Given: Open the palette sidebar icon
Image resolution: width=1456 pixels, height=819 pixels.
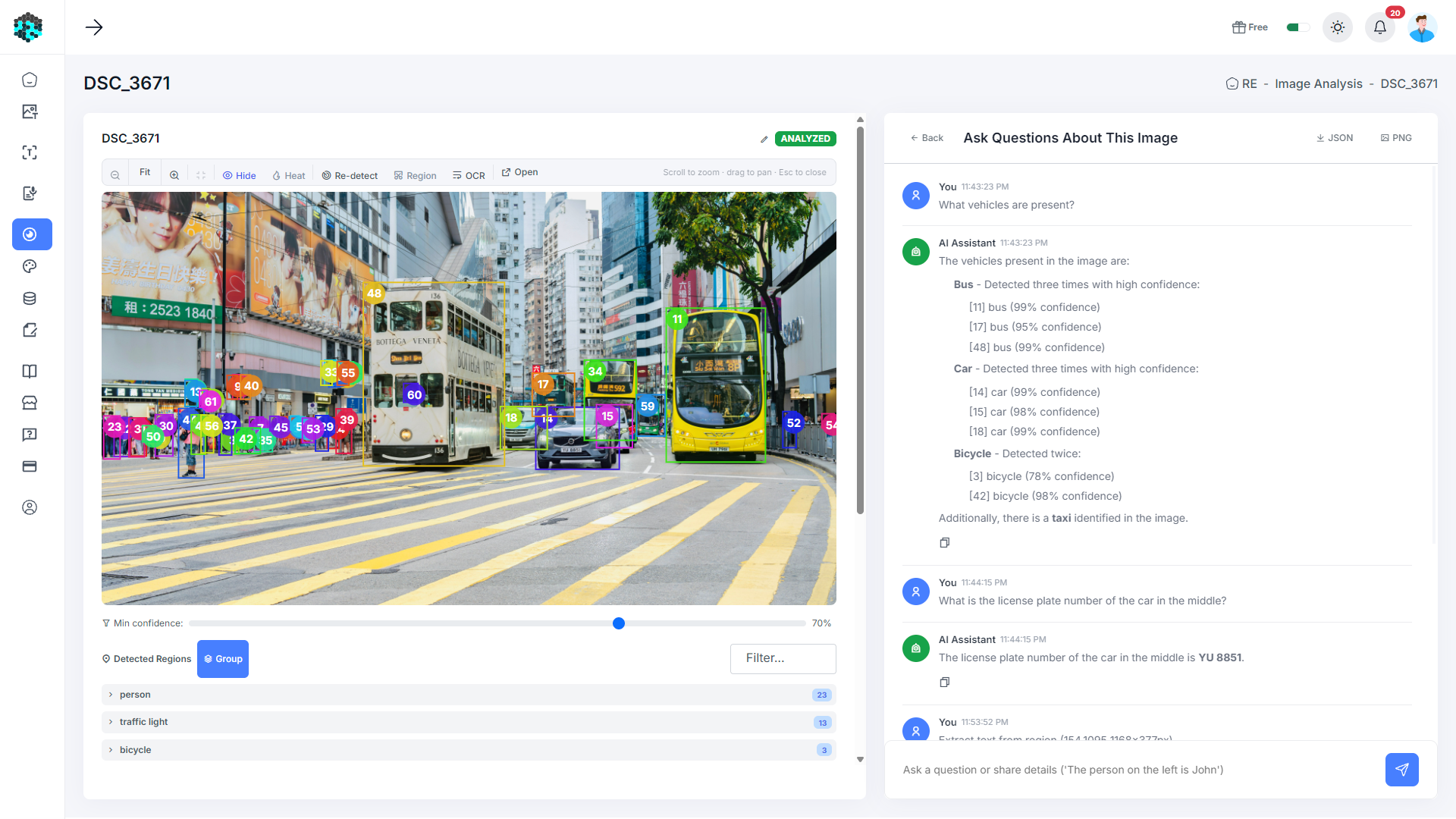Looking at the screenshot, I should (30, 266).
